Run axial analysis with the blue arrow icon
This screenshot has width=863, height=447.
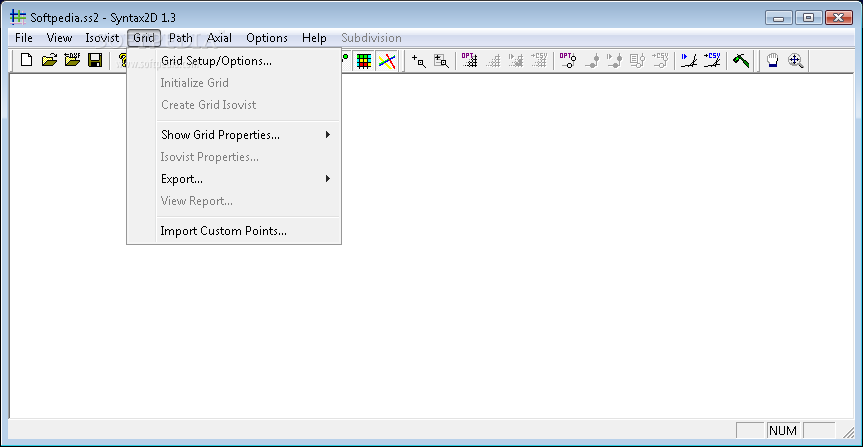[x=689, y=61]
